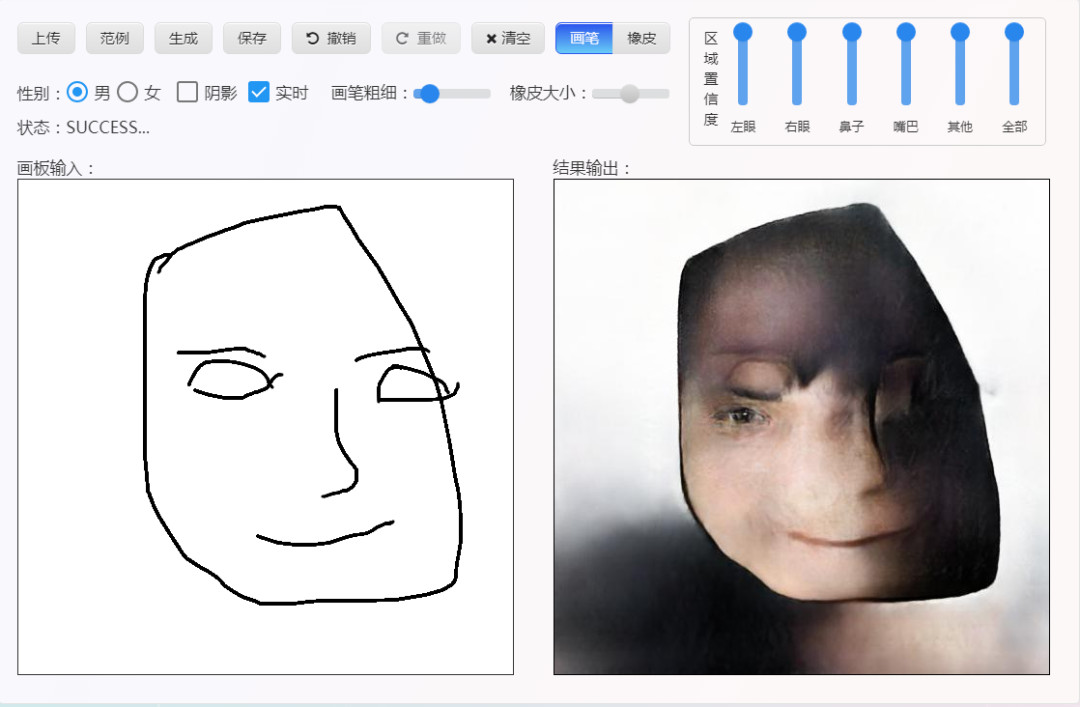The height and width of the screenshot is (707, 1080).
Task: Open the 范例 examples button
Action: coord(115,38)
